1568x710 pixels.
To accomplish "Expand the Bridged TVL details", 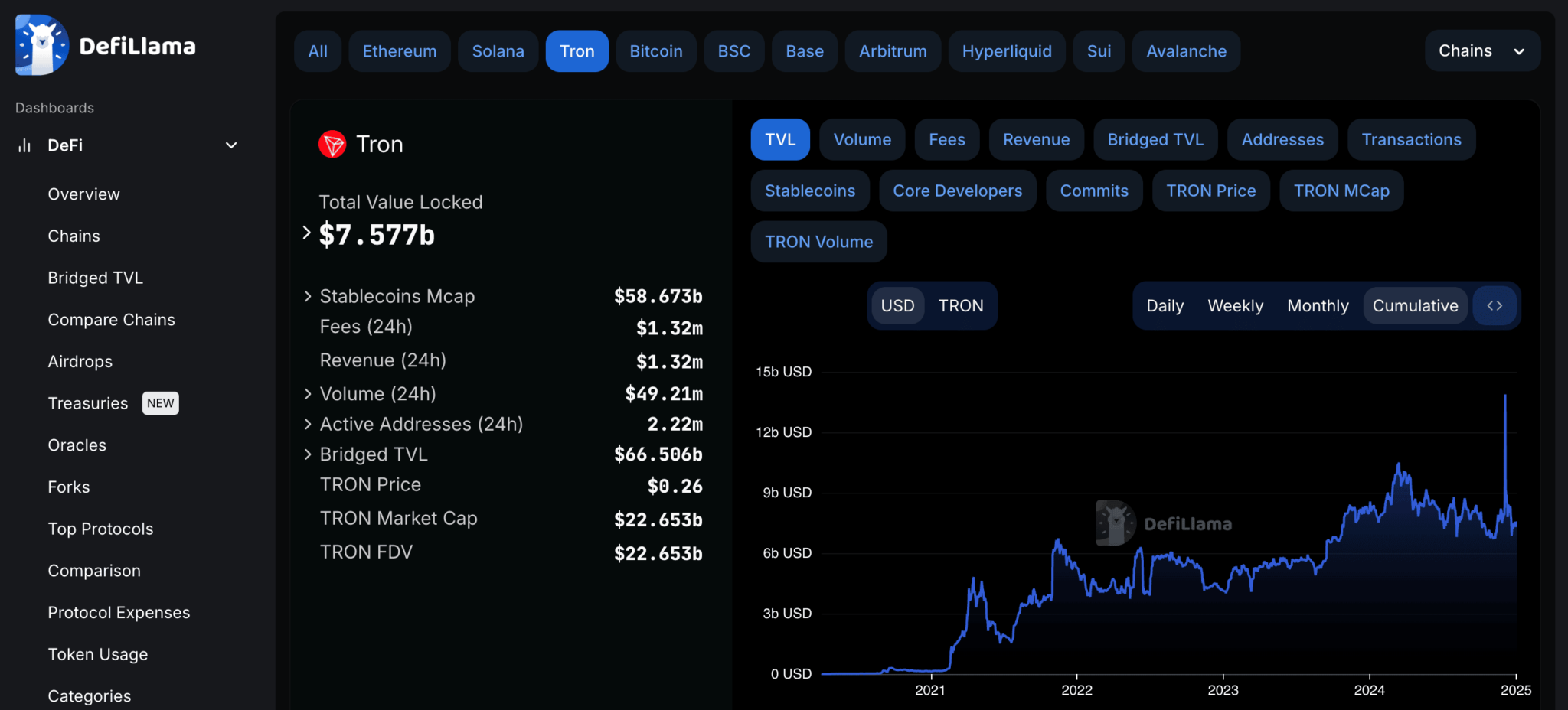I will pos(308,454).
